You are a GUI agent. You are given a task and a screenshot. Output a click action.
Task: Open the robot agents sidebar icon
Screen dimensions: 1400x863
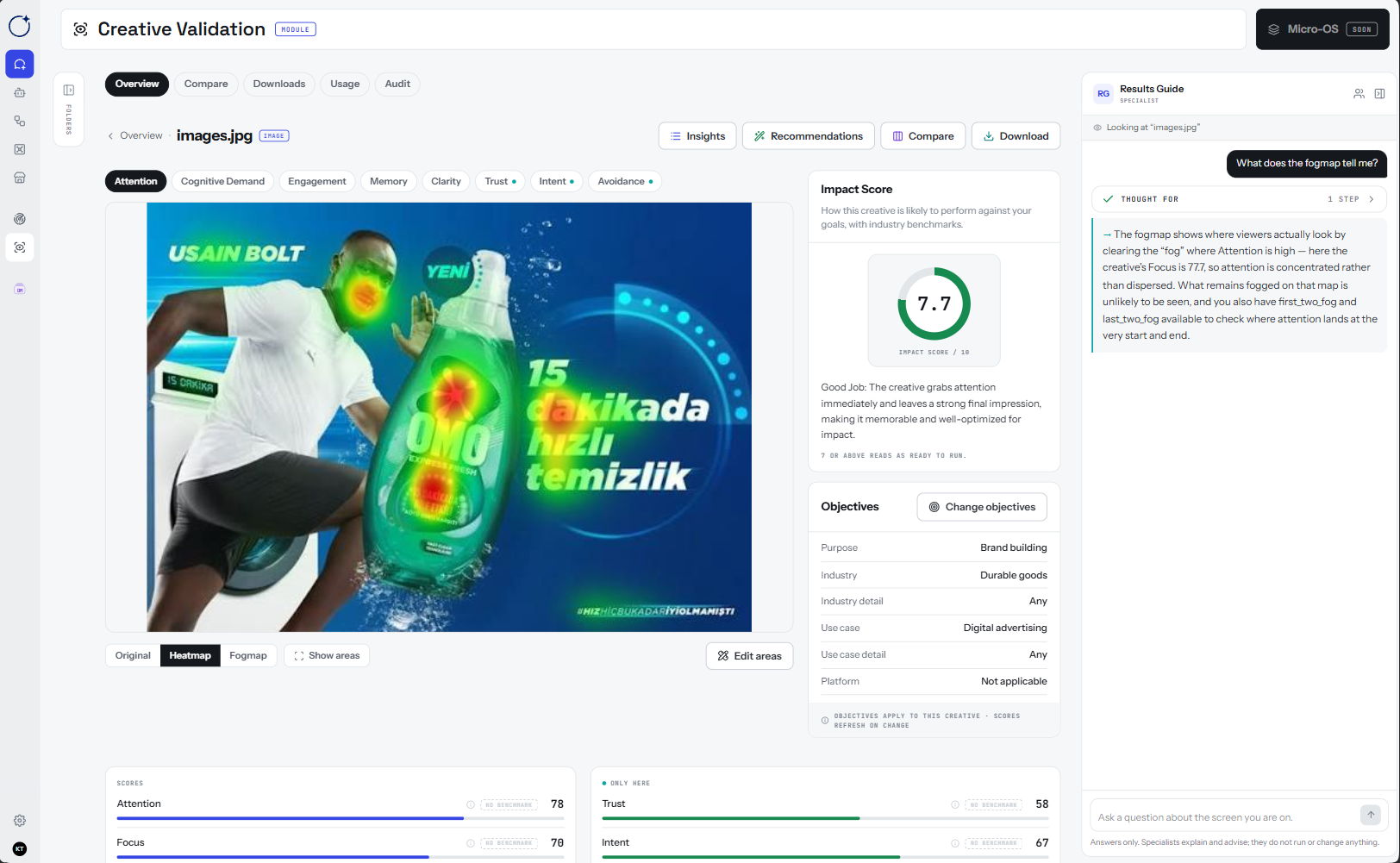(20, 92)
